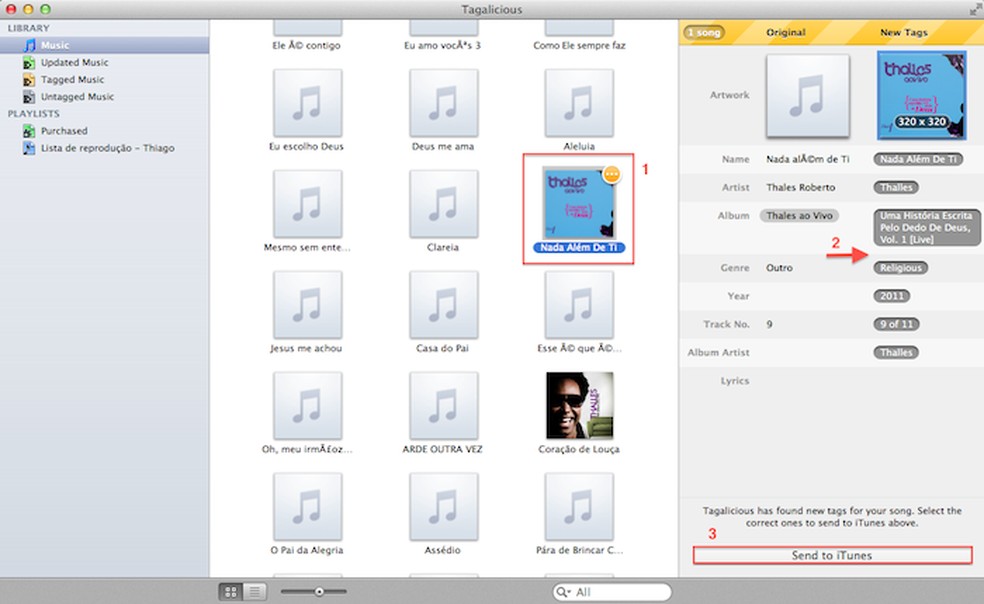This screenshot has height=604, width=984.
Task: Select Music in the Library sidebar
Action: 104,45
